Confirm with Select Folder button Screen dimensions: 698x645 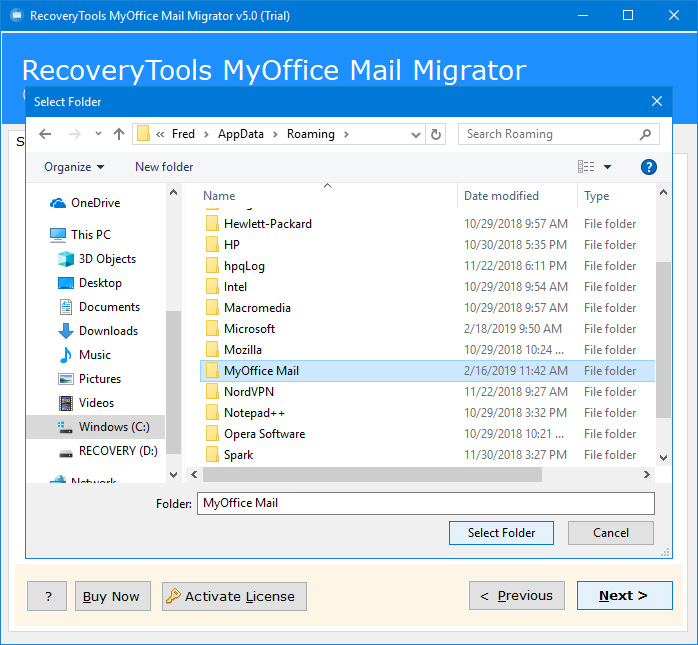pyautogui.click(x=501, y=533)
